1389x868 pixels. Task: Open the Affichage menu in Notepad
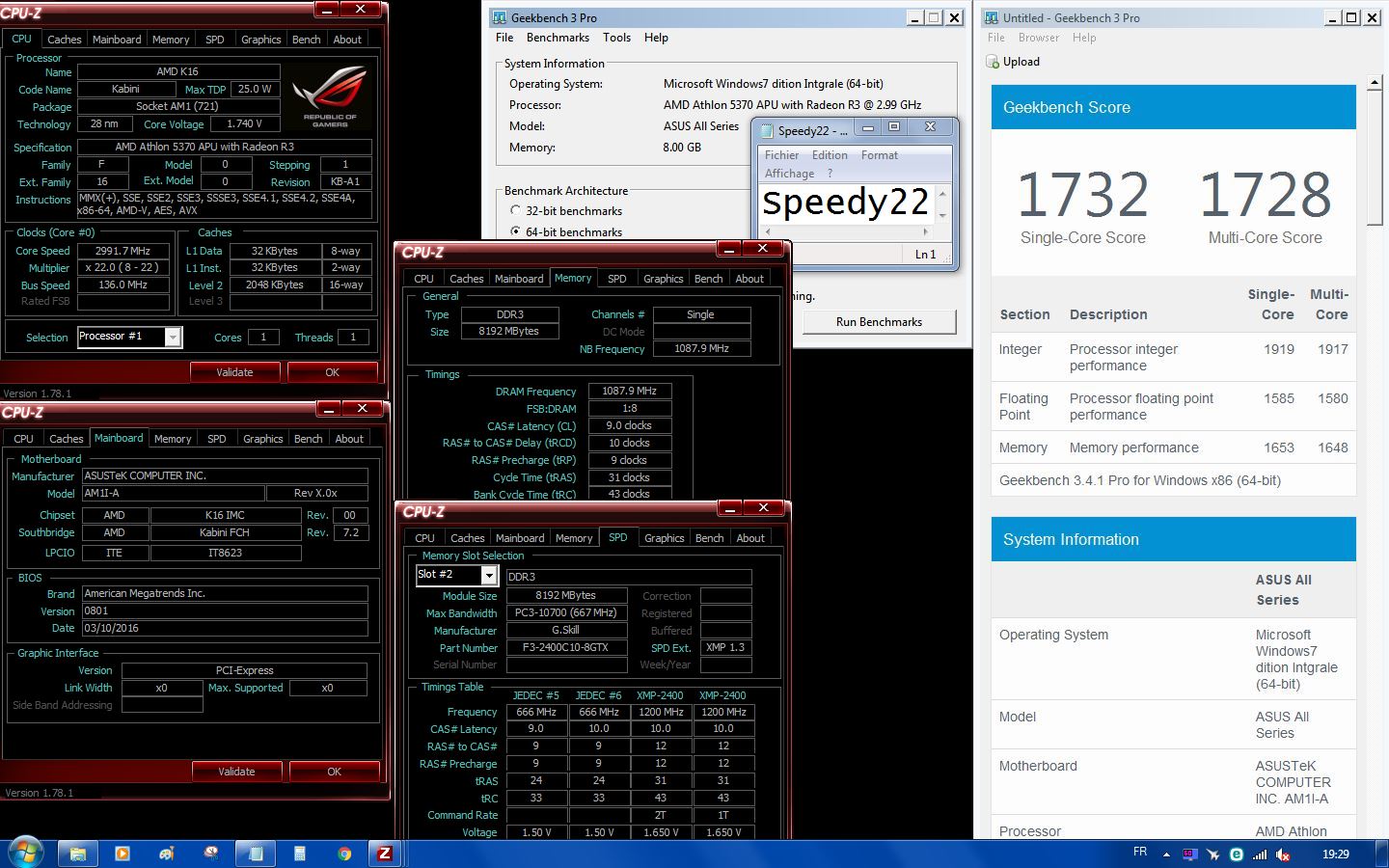789,174
